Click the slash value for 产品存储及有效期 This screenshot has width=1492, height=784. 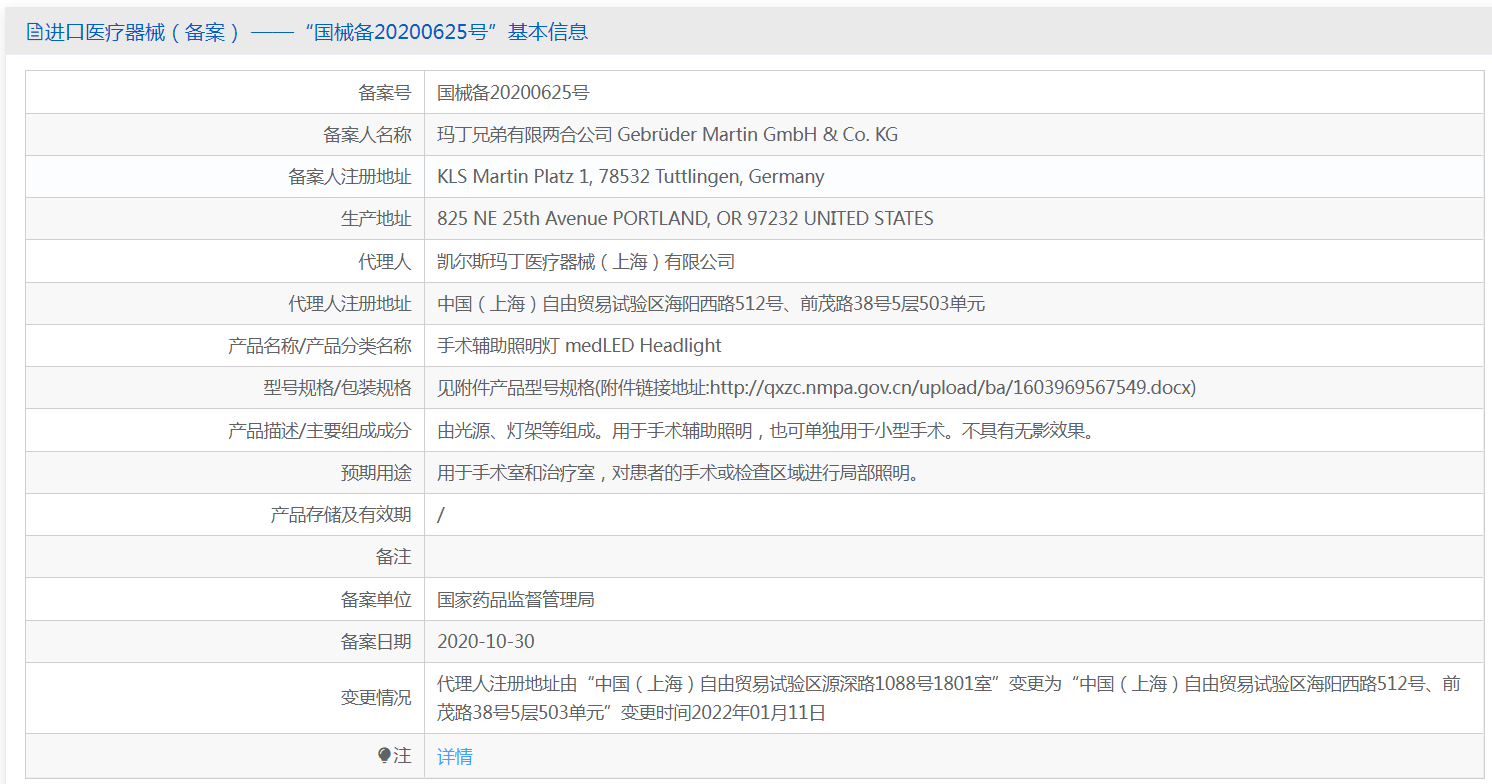coord(441,515)
